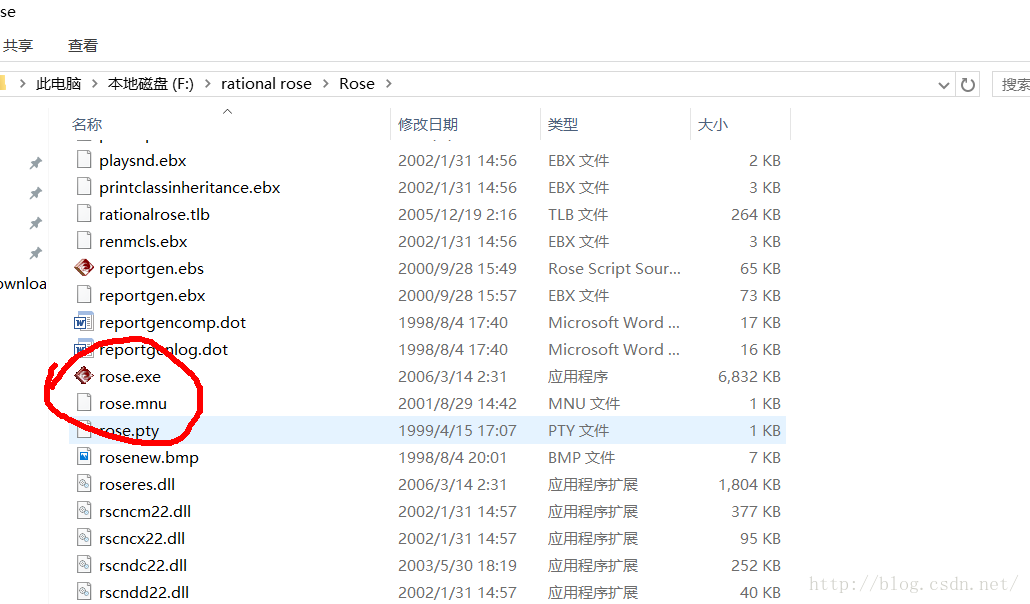Screen dimensions: 1030x604
Task: Select file name reportgenlog.dot
Action: coord(163,349)
